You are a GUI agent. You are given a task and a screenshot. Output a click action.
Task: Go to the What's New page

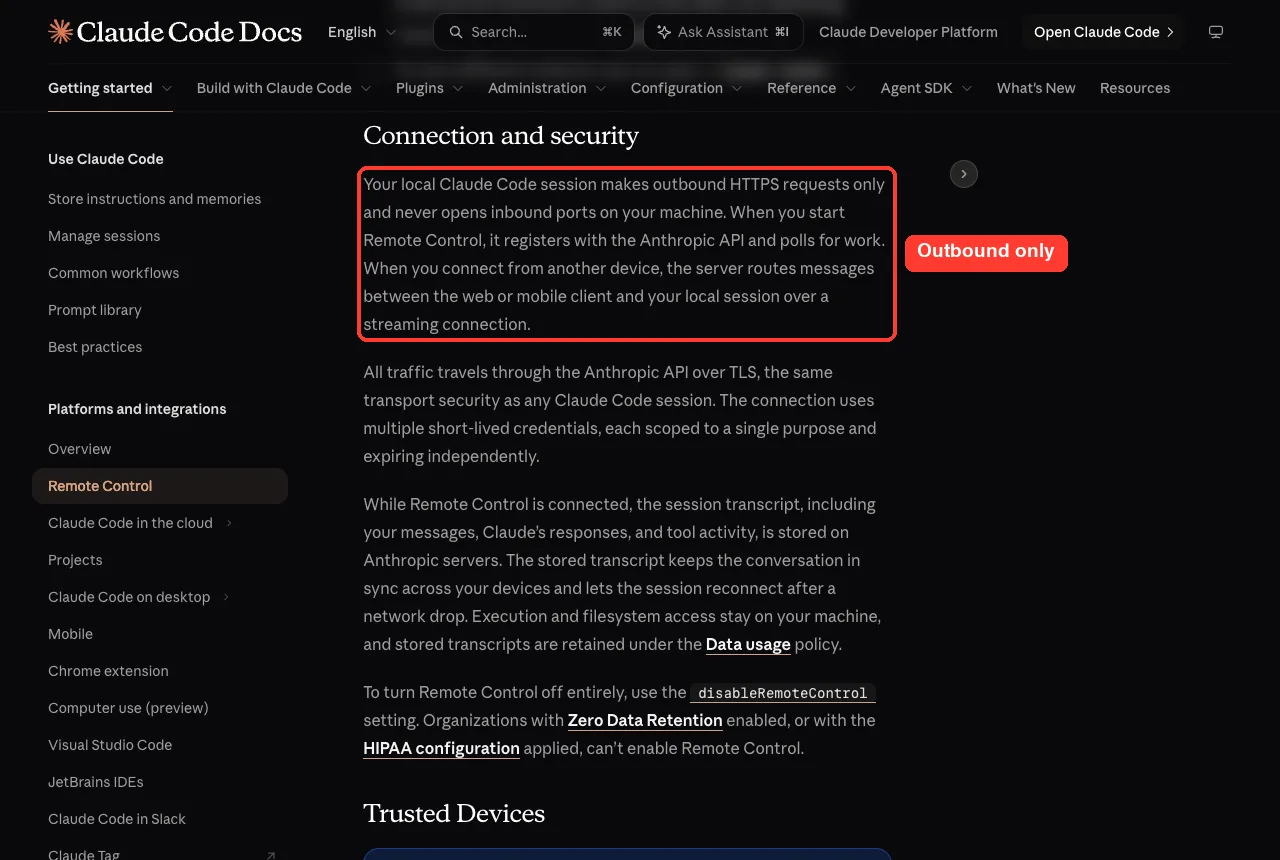[x=1036, y=88]
